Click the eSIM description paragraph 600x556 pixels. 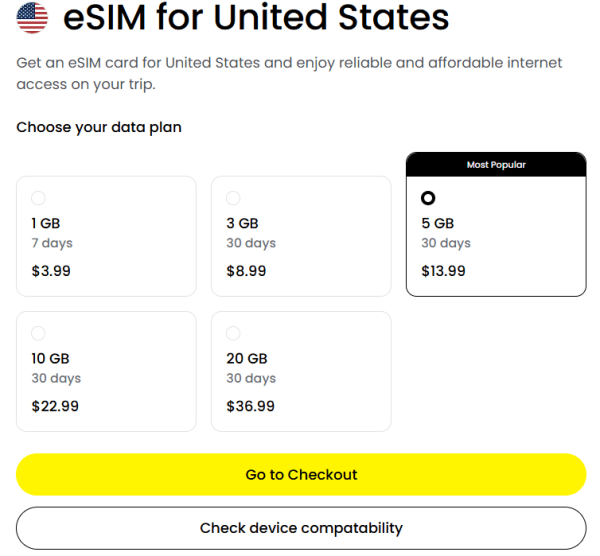(289, 73)
